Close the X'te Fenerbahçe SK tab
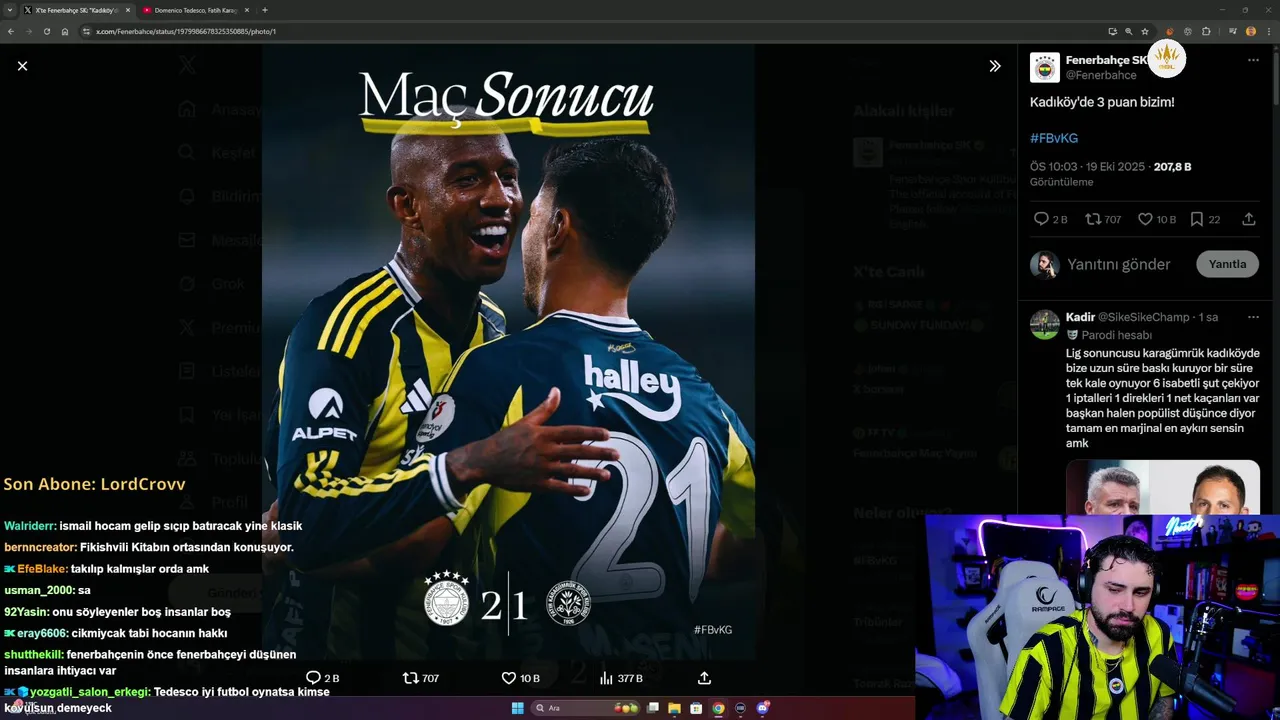 128,10
